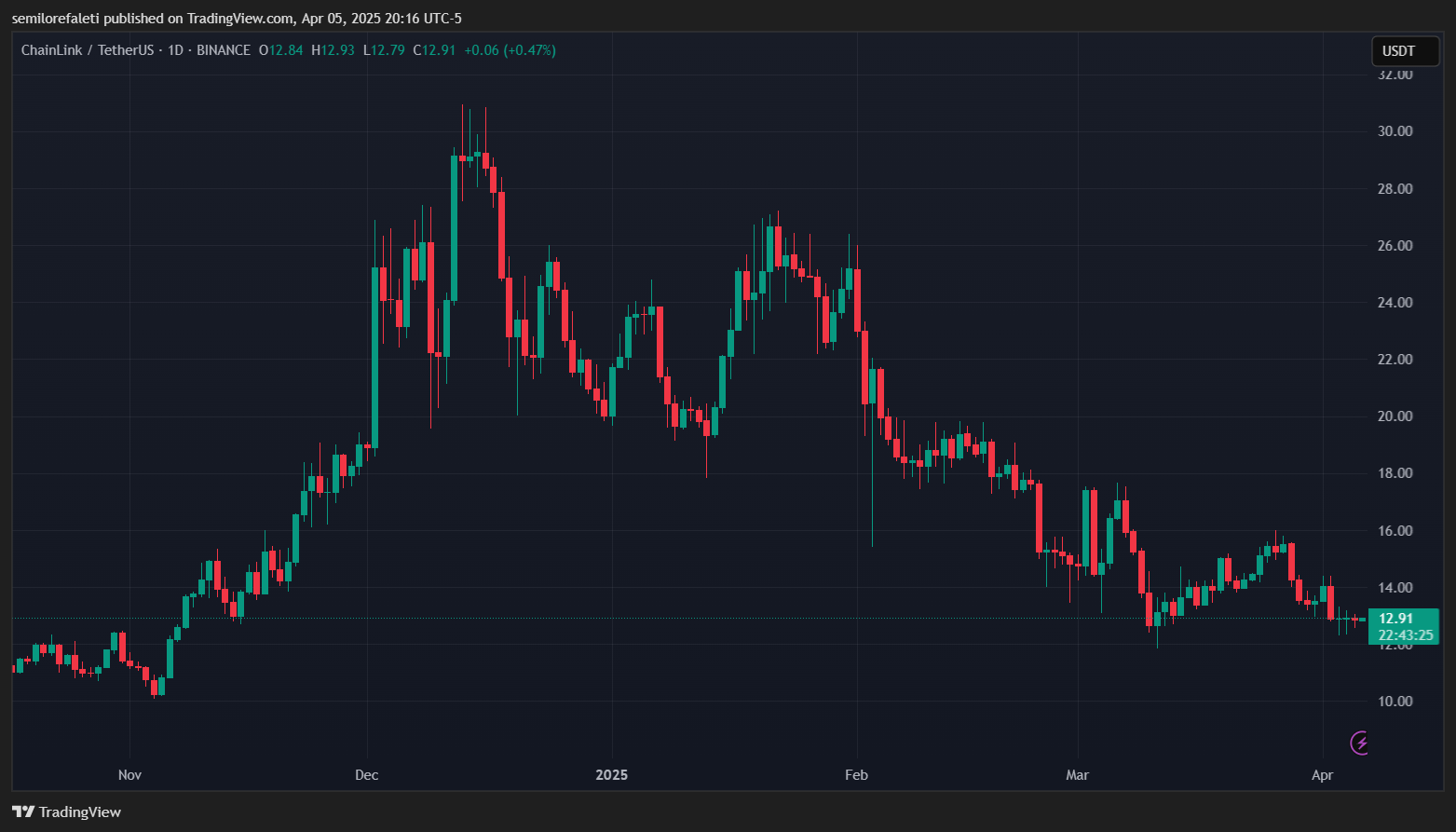
Task: Click the 30.00 price axis label
Action: [x=1395, y=131]
